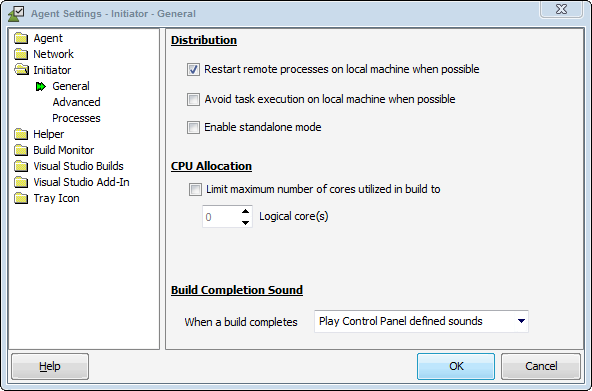Open the Build Monitor folder icon
Screen dimensions: 592x391
[x=21, y=150]
